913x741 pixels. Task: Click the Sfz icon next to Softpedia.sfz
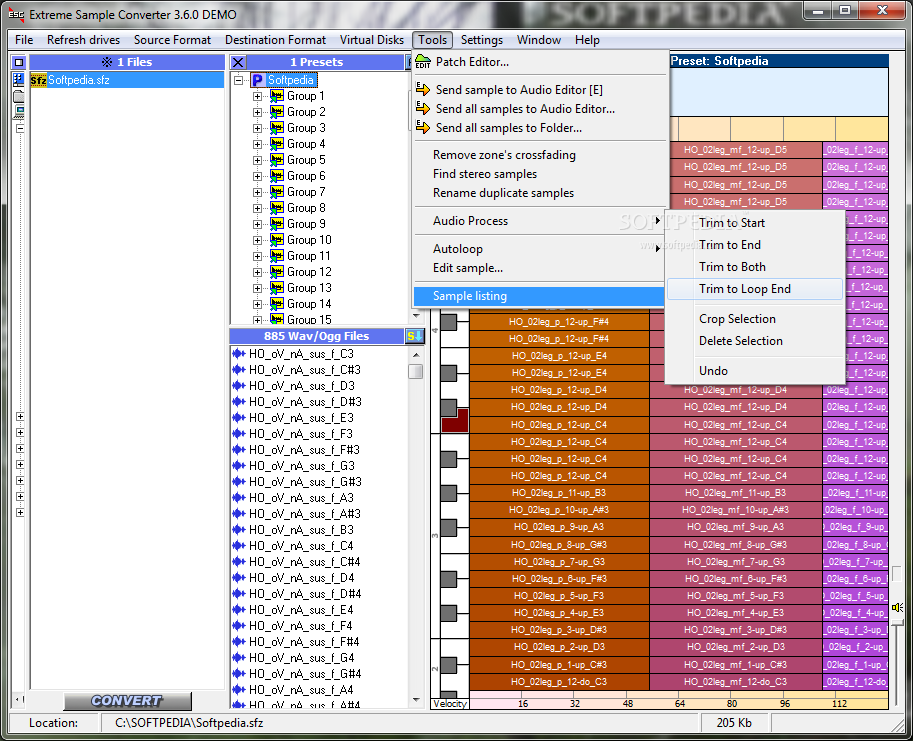click(x=38, y=80)
